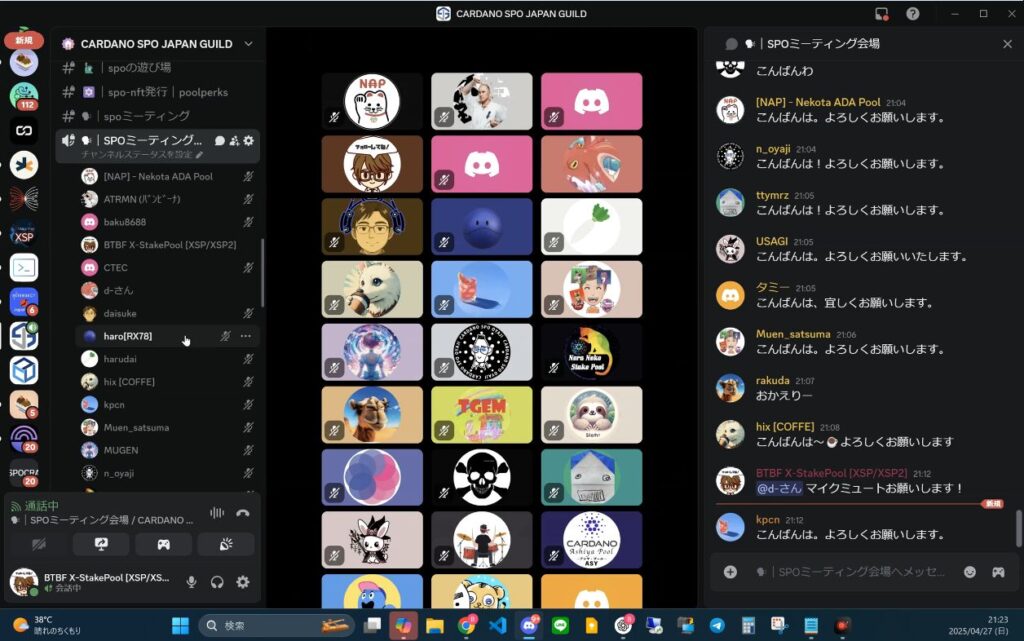Image resolution: width=1024 pixels, height=641 pixels.
Task: Open emoji picker in chat input
Action: click(970, 572)
